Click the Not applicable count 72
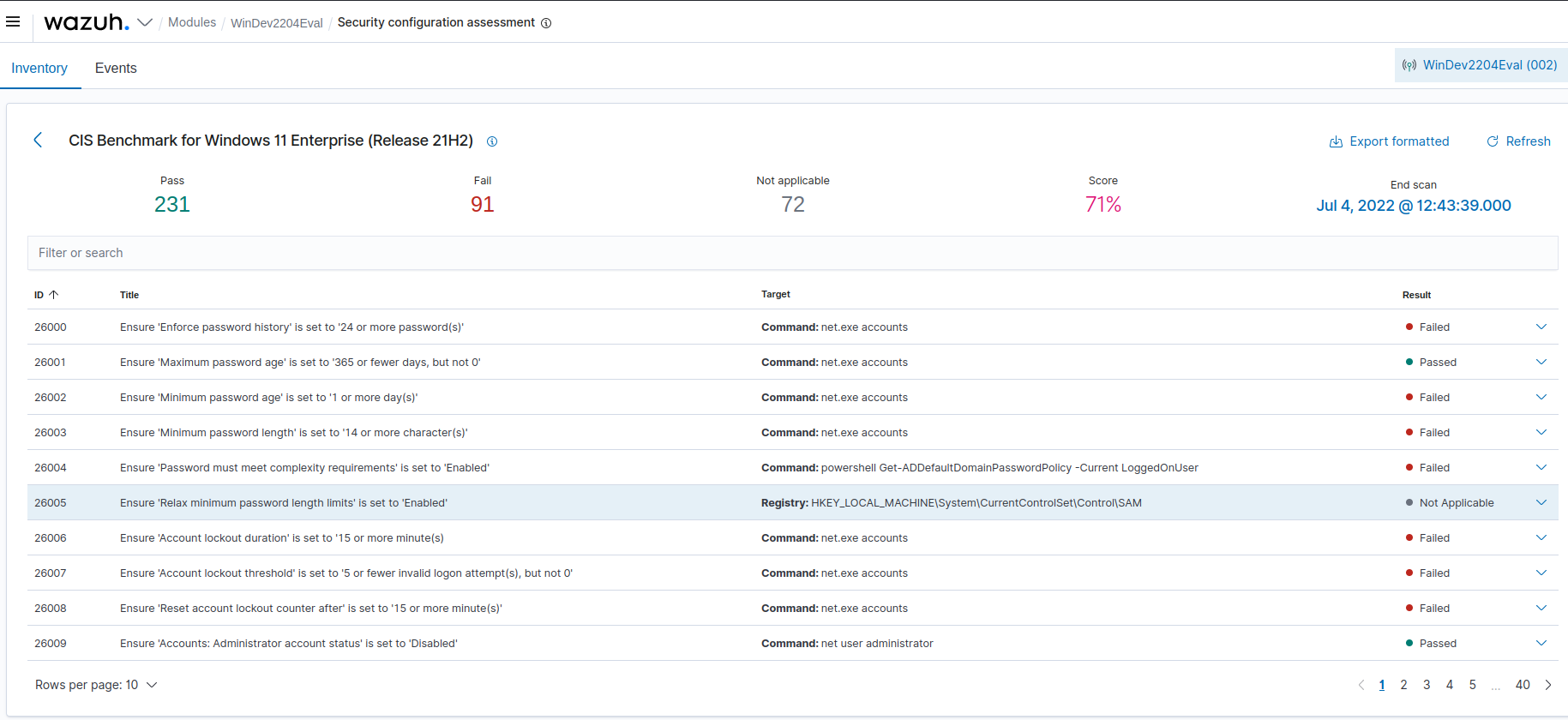Image resolution: width=1568 pixels, height=720 pixels. (793, 204)
